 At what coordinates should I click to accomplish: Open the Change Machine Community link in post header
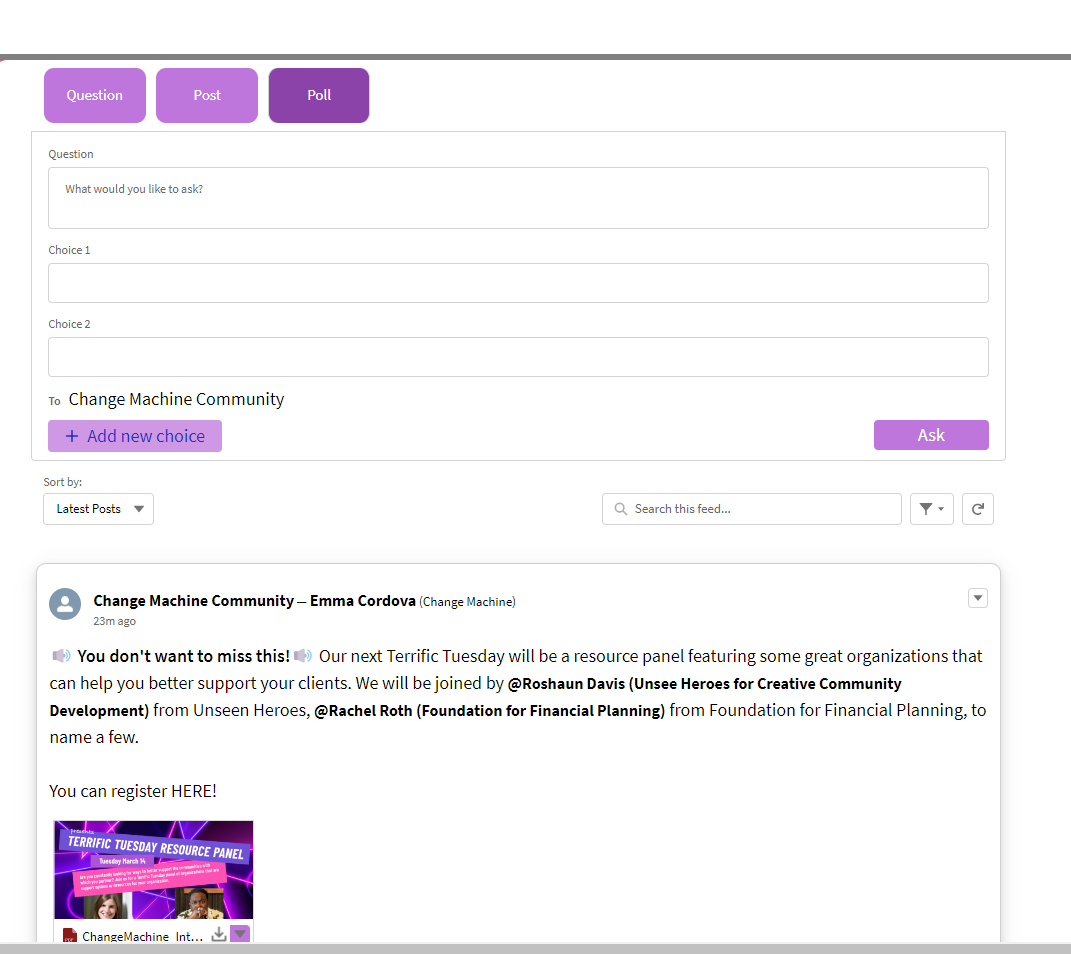tap(193, 601)
